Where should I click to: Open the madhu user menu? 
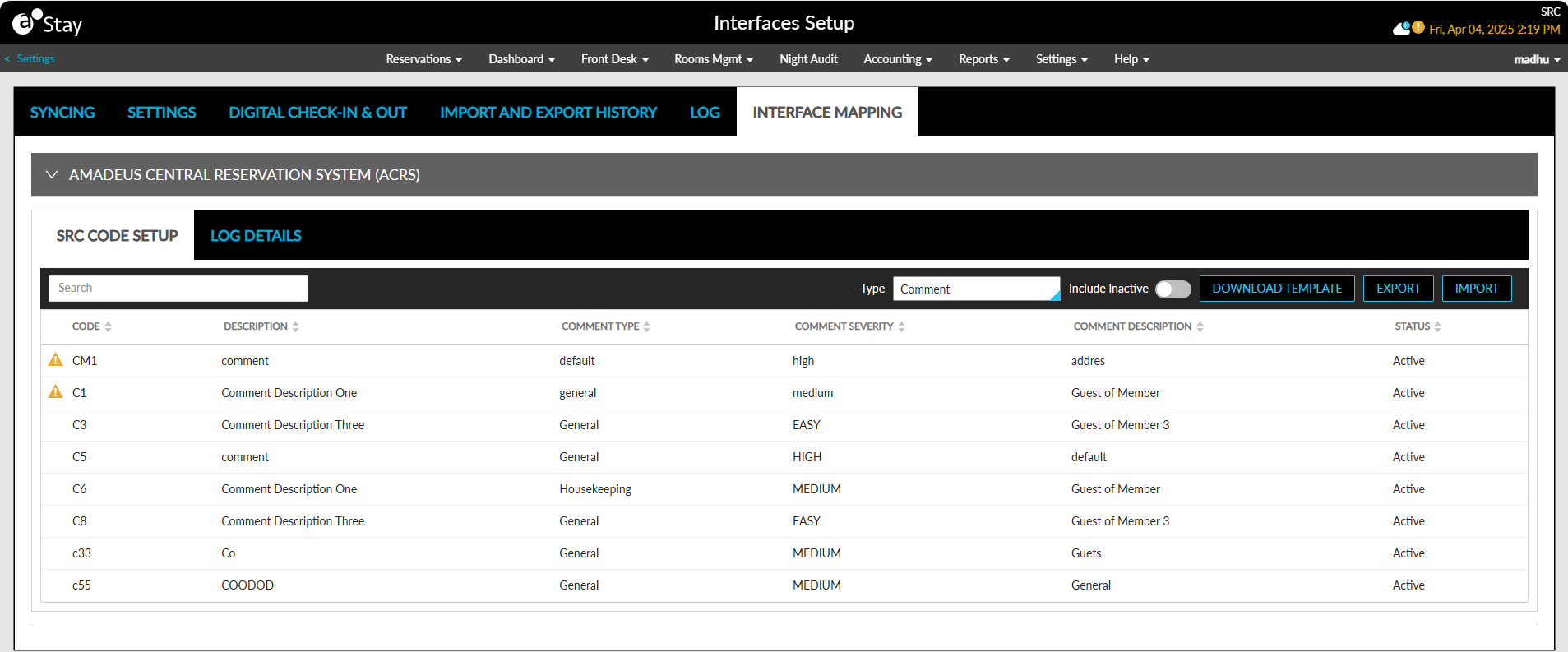(x=1537, y=59)
